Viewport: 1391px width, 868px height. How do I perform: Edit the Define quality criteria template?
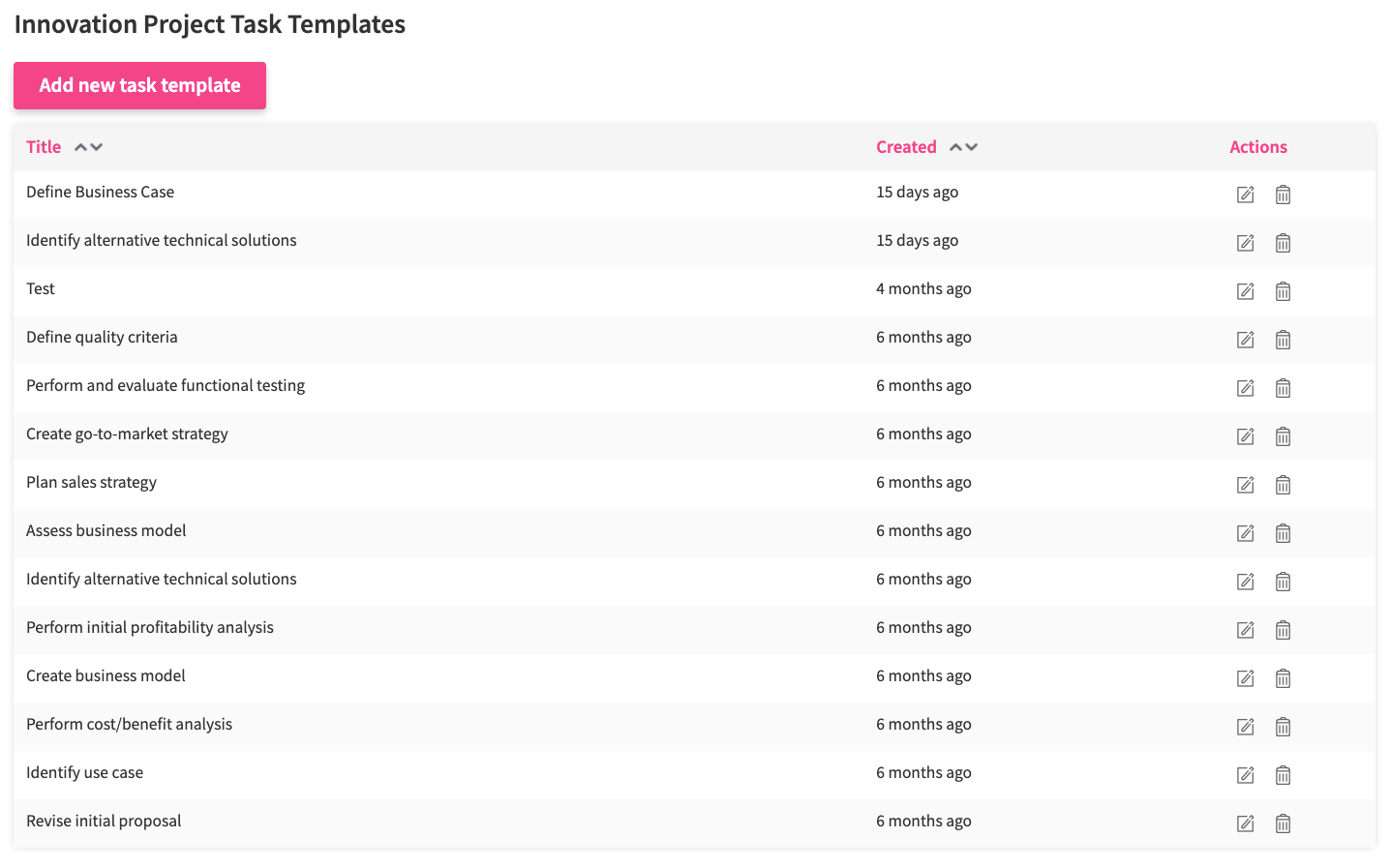click(x=1245, y=340)
